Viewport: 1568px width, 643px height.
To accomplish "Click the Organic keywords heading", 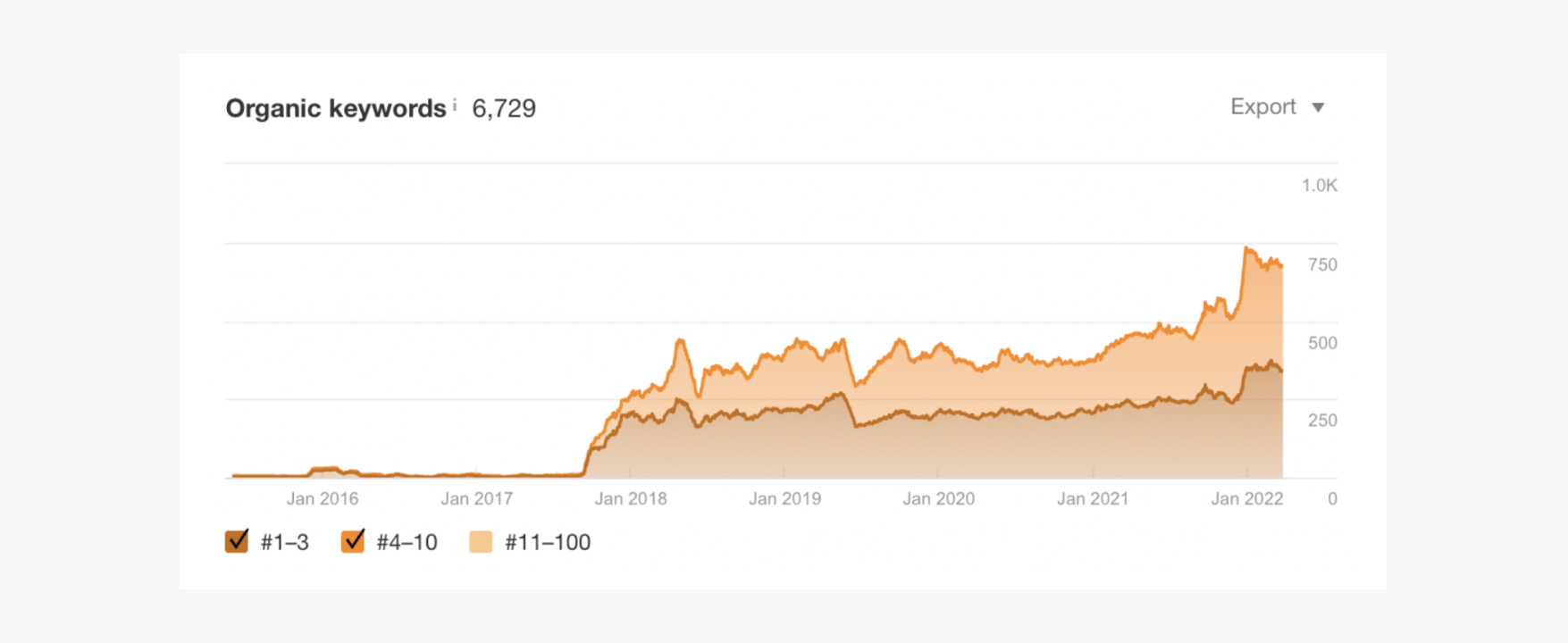I will pos(335,109).
